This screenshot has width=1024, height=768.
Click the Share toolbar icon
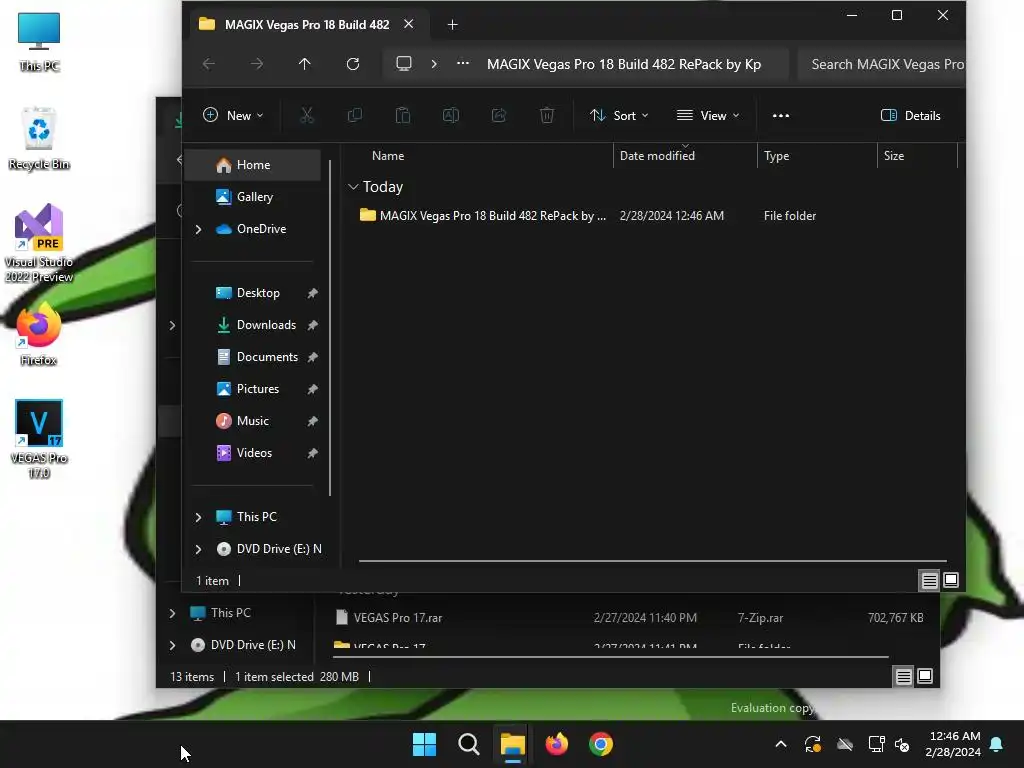tap(499, 116)
